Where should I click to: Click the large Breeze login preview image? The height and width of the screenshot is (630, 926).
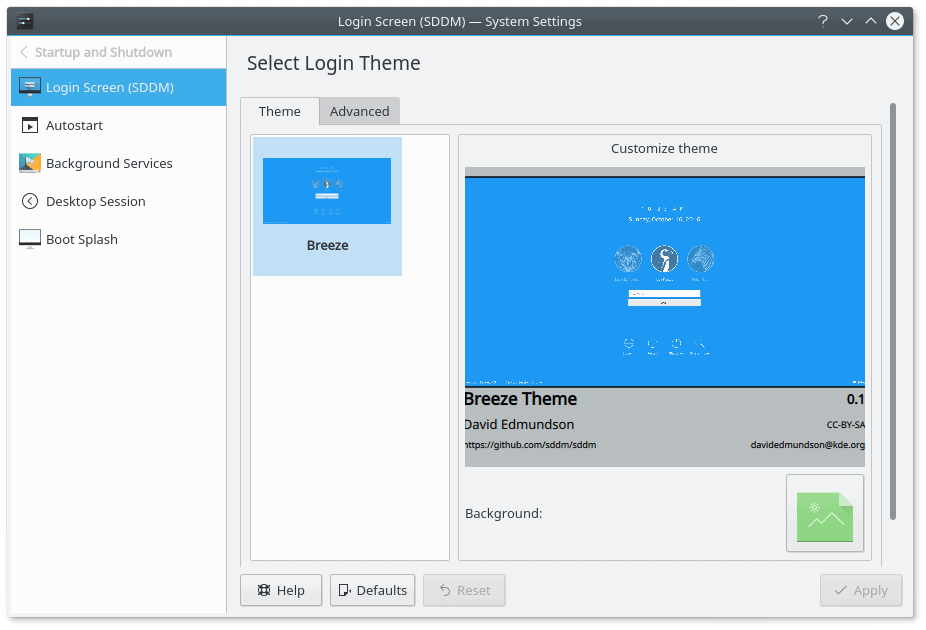coord(665,282)
